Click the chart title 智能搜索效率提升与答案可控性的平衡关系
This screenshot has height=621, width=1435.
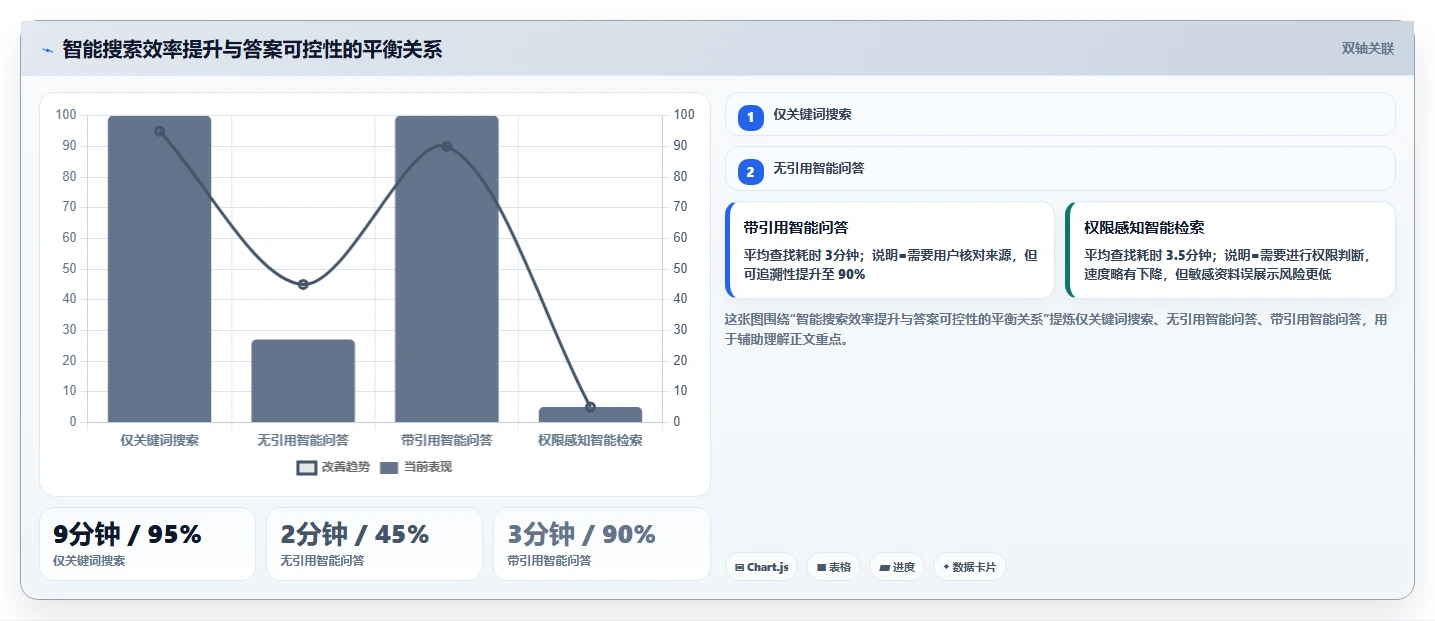[x=252, y=49]
